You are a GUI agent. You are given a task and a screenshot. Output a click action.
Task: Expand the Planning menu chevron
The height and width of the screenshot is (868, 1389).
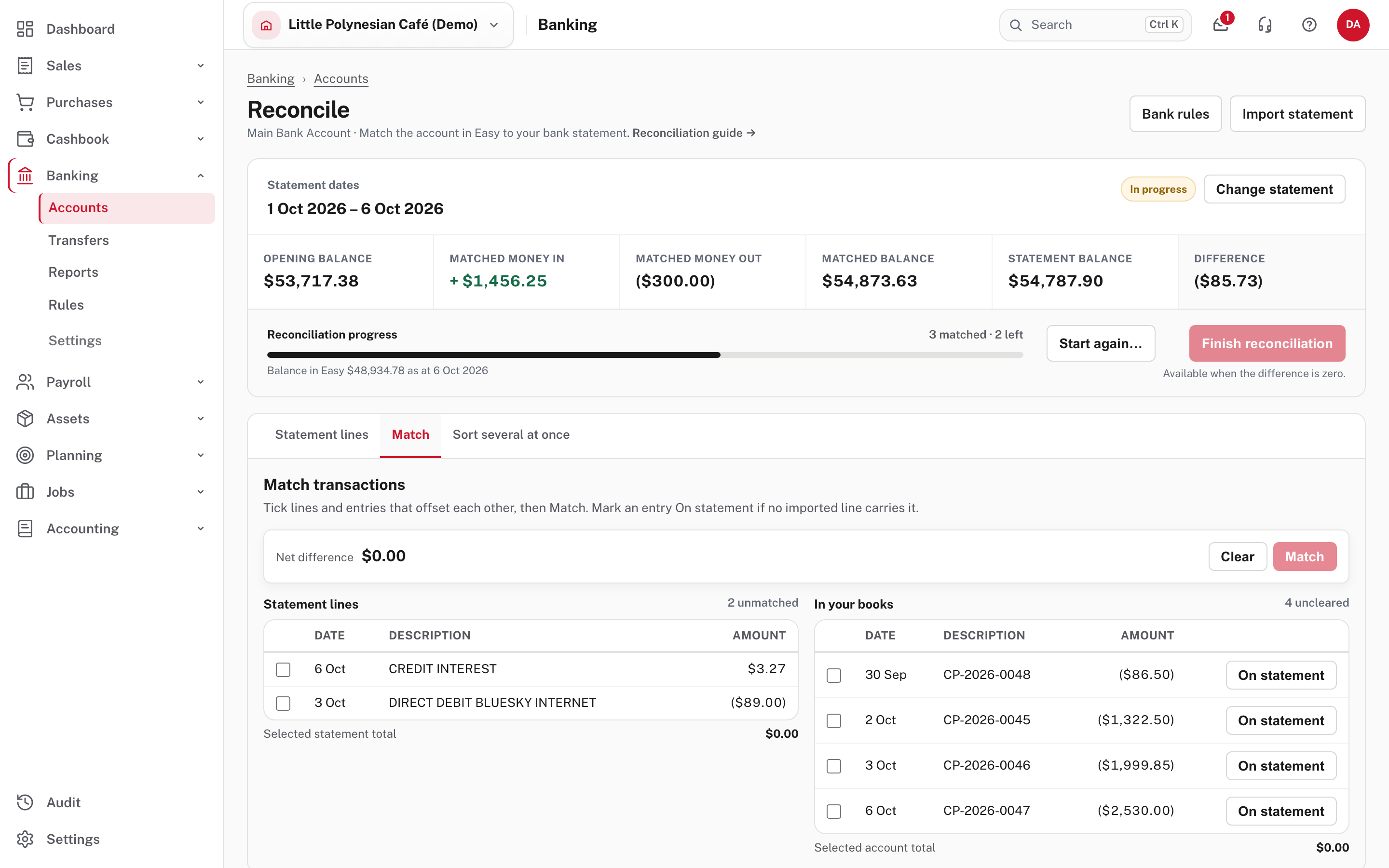click(x=200, y=455)
